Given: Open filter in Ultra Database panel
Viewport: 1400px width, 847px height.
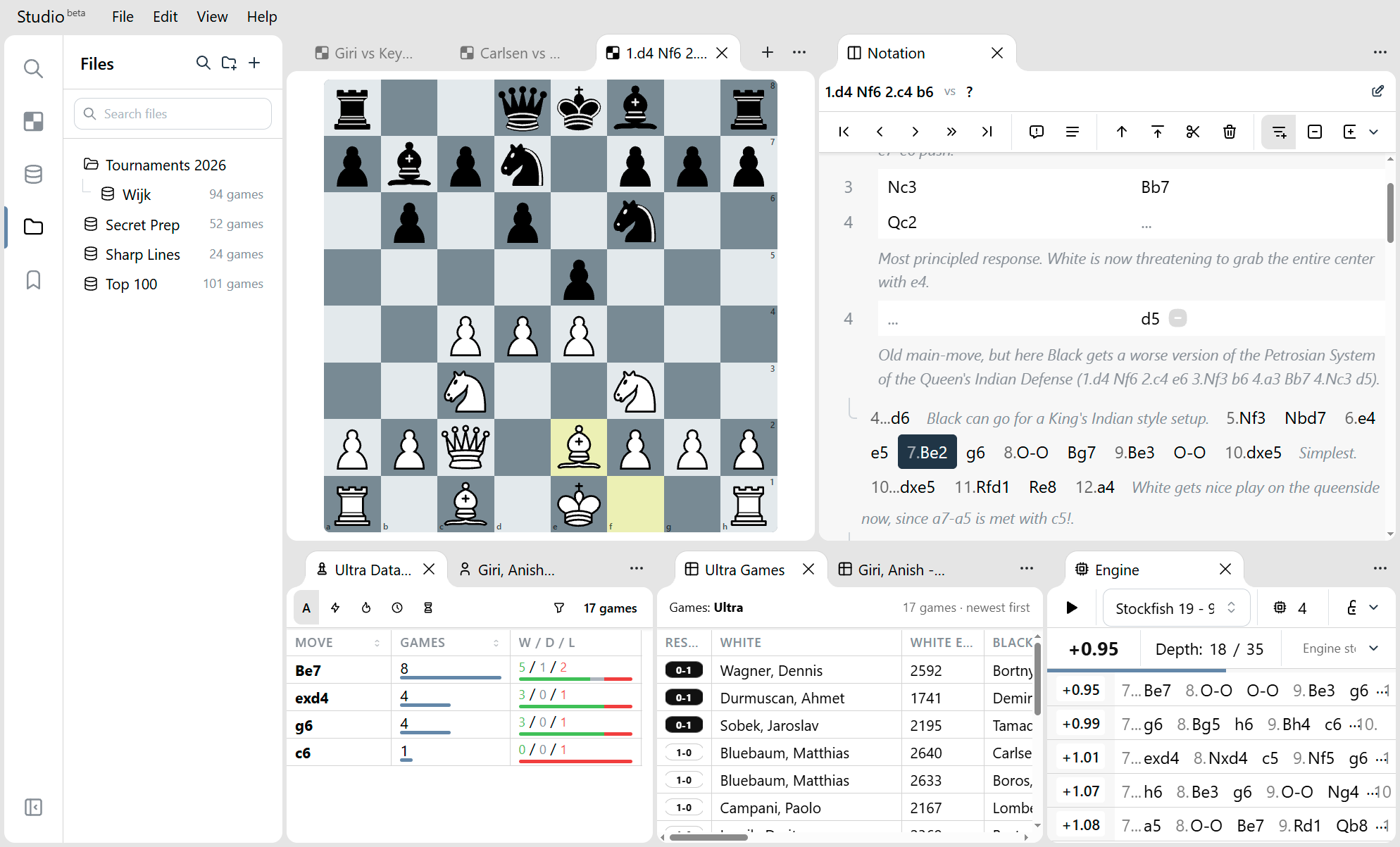Looking at the screenshot, I should [559, 608].
